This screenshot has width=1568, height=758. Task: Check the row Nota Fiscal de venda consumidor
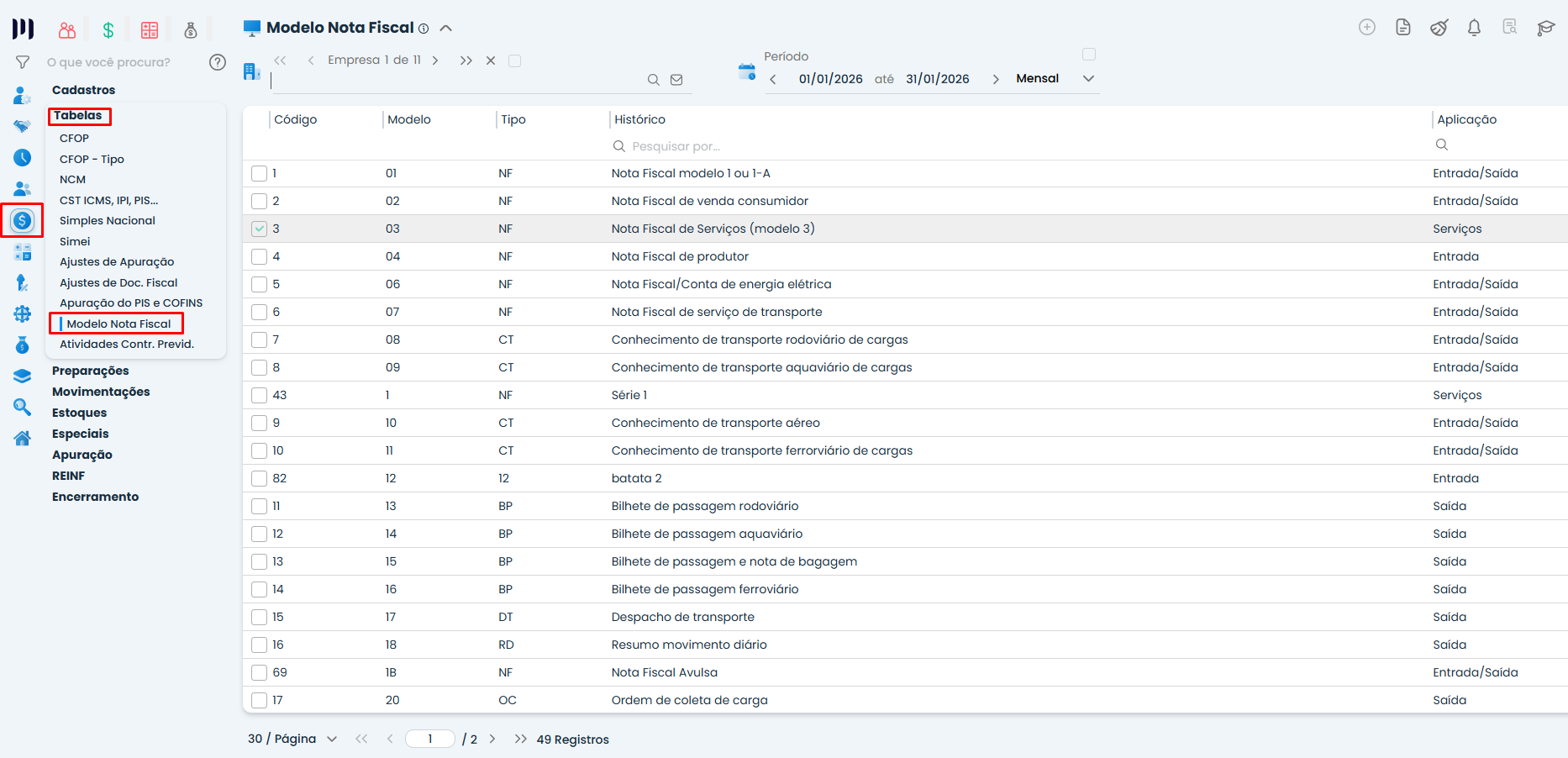260,202
